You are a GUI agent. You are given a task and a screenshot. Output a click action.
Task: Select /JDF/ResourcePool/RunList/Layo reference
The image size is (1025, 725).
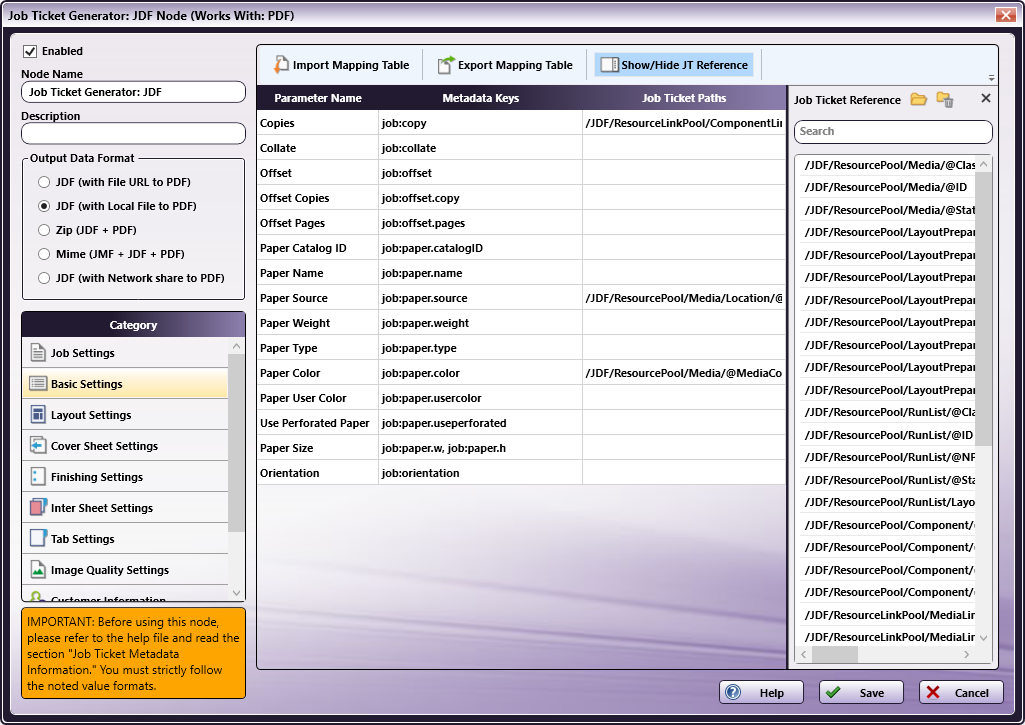[x=886, y=502]
